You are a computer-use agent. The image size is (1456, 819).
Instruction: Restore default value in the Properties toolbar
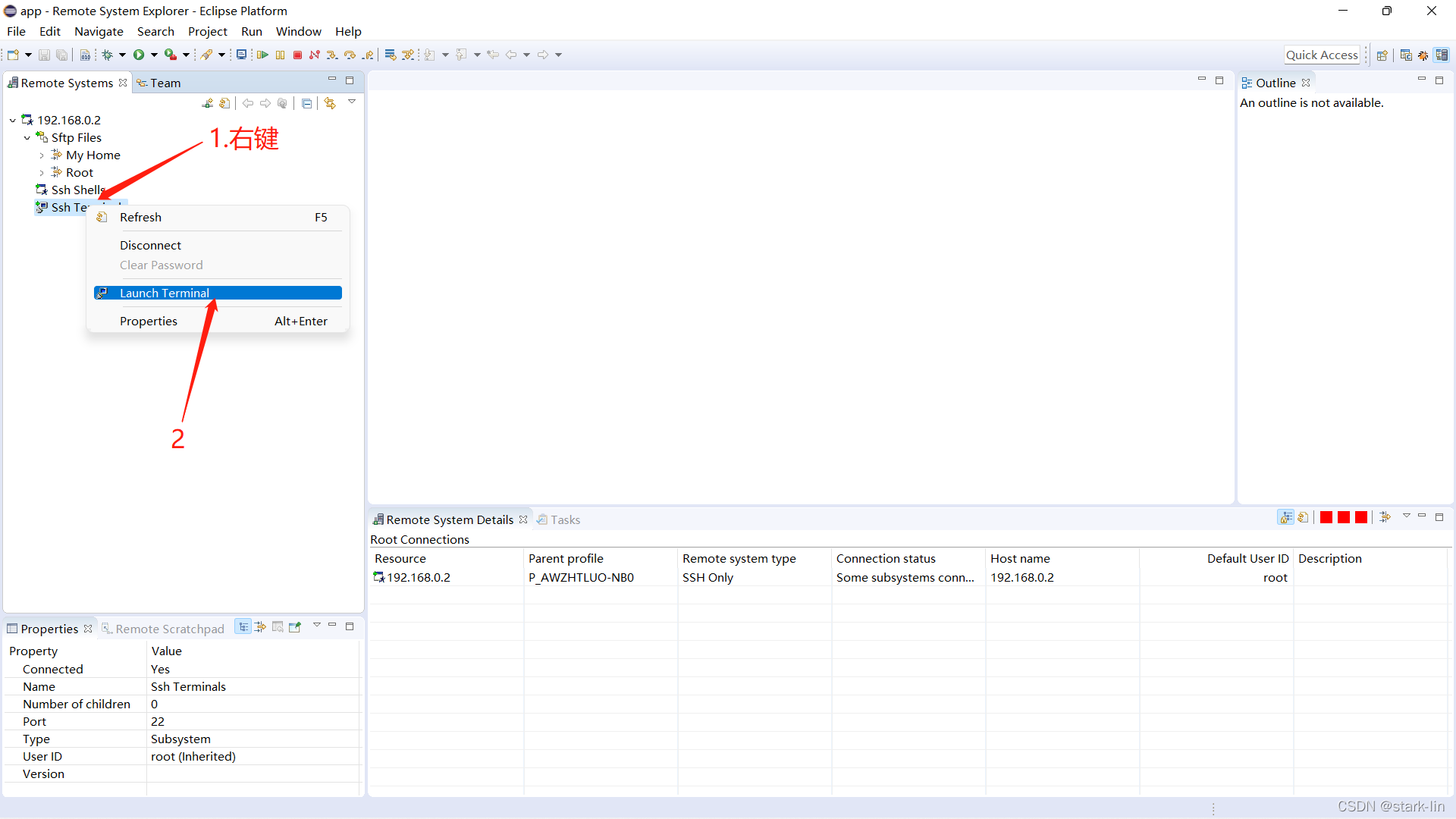[278, 626]
